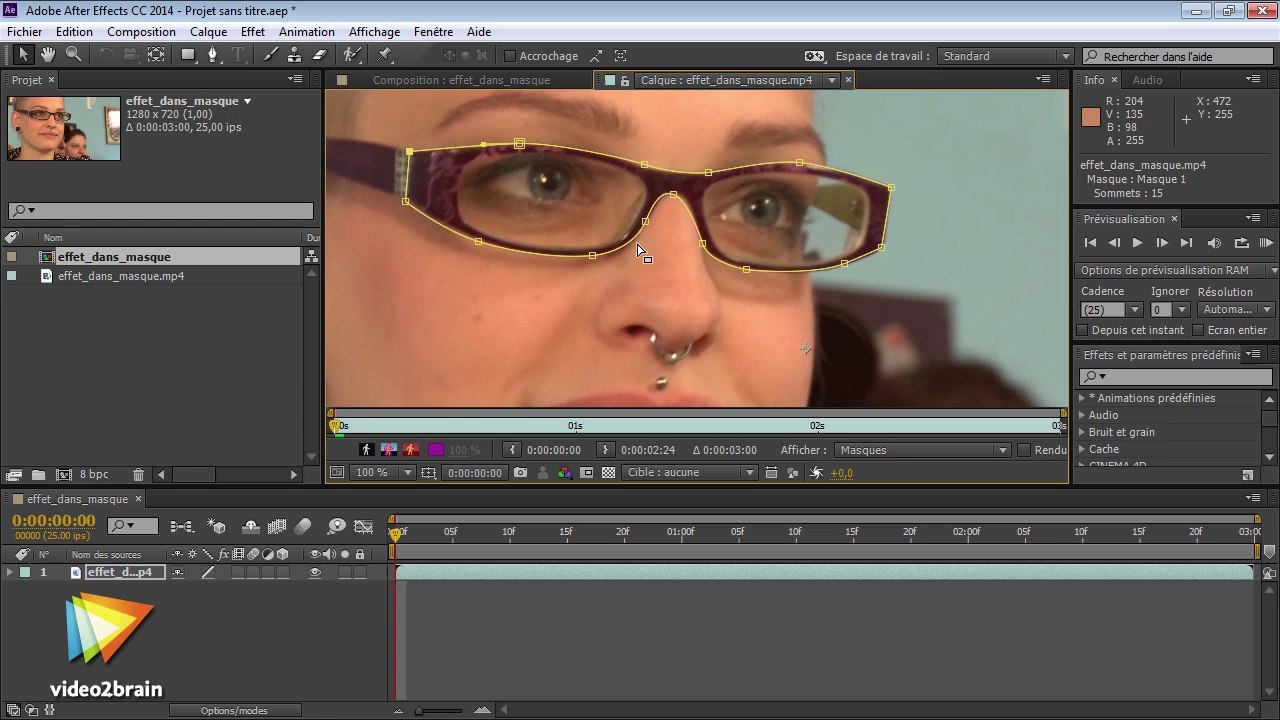
Task: Select the Hand tool
Action: [48, 55]
